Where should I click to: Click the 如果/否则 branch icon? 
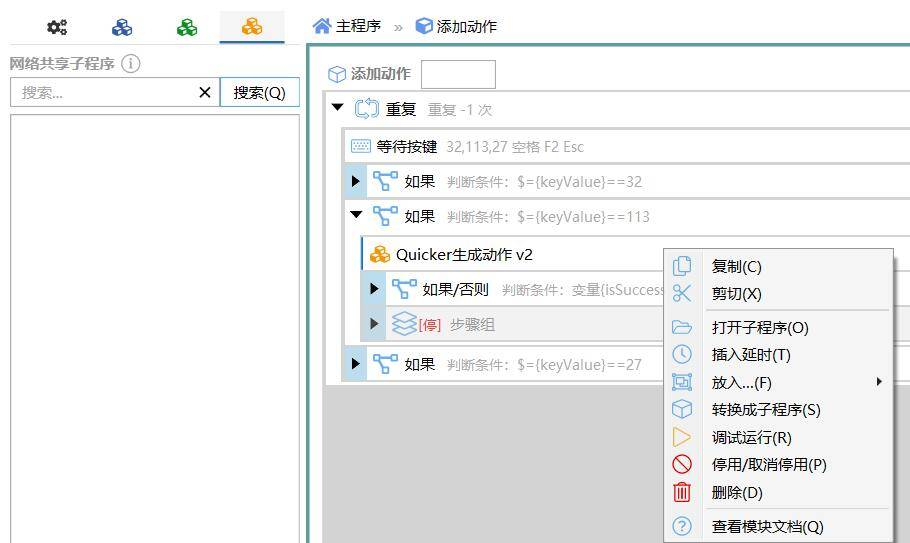[x=404, y=288]
